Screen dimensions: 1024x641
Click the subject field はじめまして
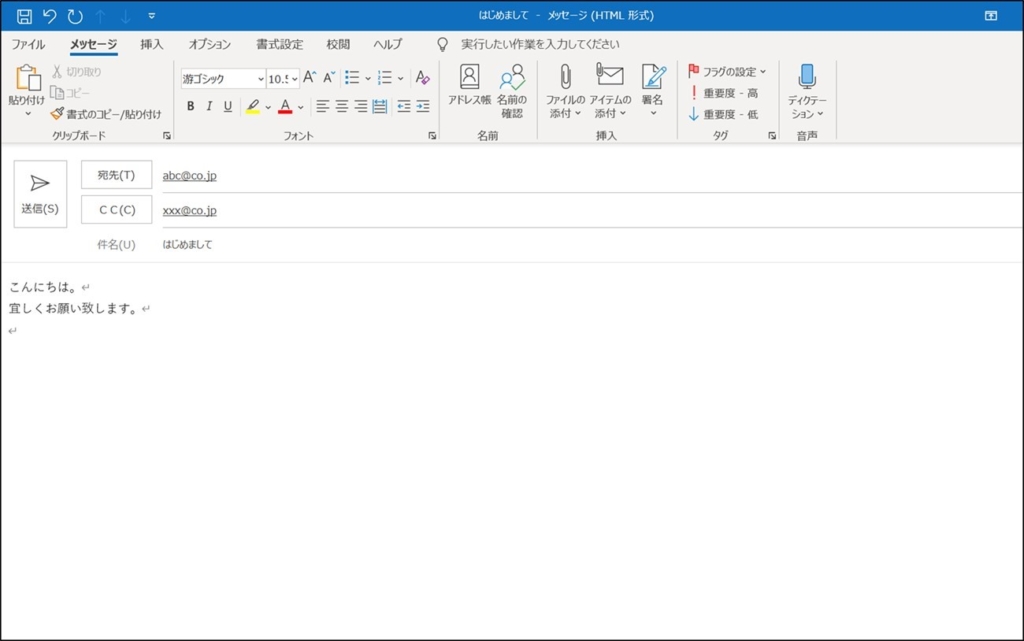[x=591, y=245]
